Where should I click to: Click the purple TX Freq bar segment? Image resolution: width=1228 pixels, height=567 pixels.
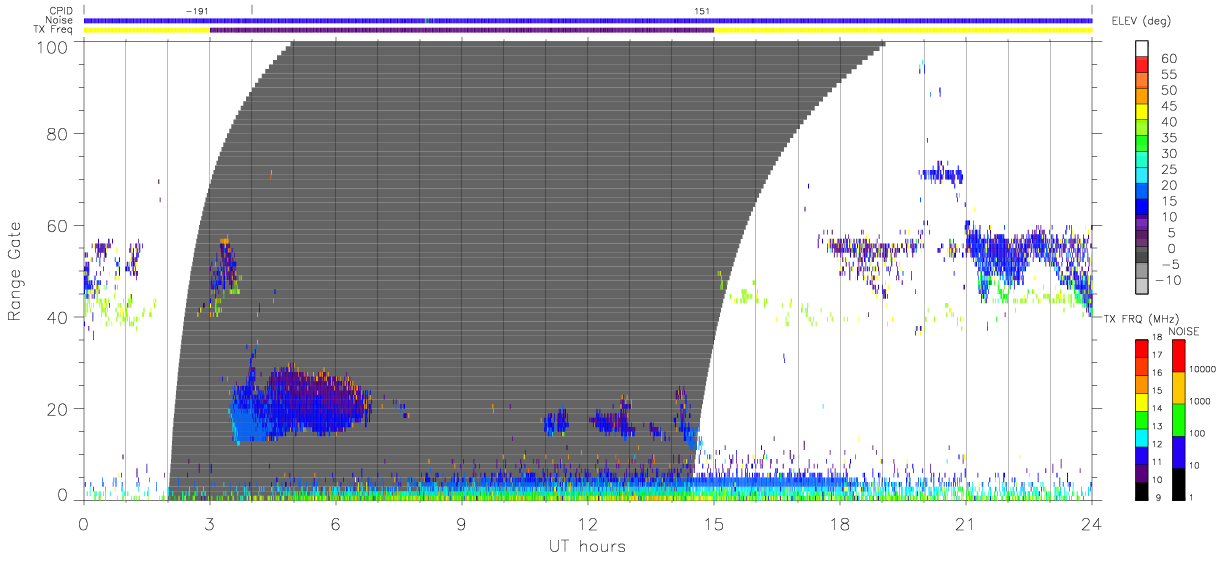pyautogui.click(x=462, y=30)
